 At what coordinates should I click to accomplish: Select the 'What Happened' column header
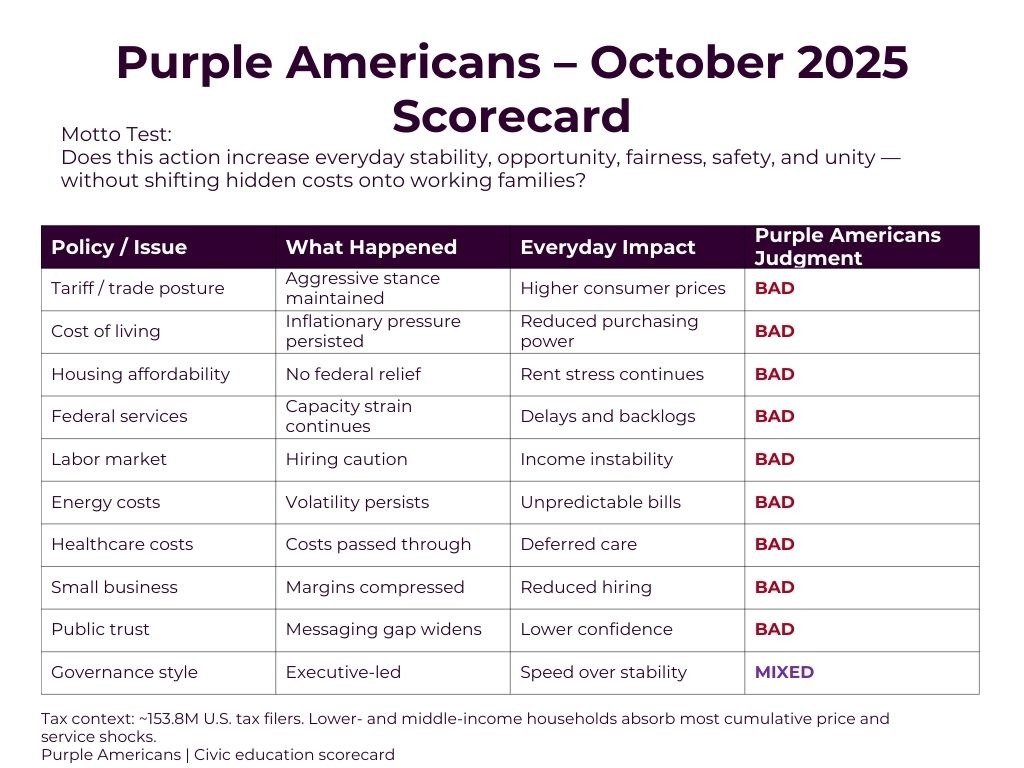(371, 247)
